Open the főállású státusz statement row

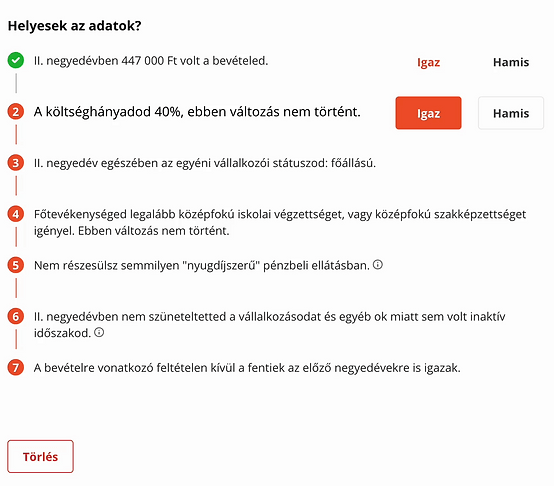(205, 163)
